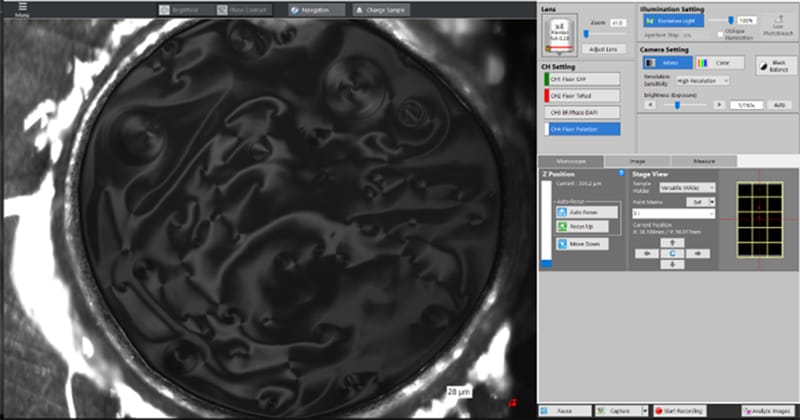Switch camera to Color mode
The width and height of the screenshot is (800, 420).
716,62
